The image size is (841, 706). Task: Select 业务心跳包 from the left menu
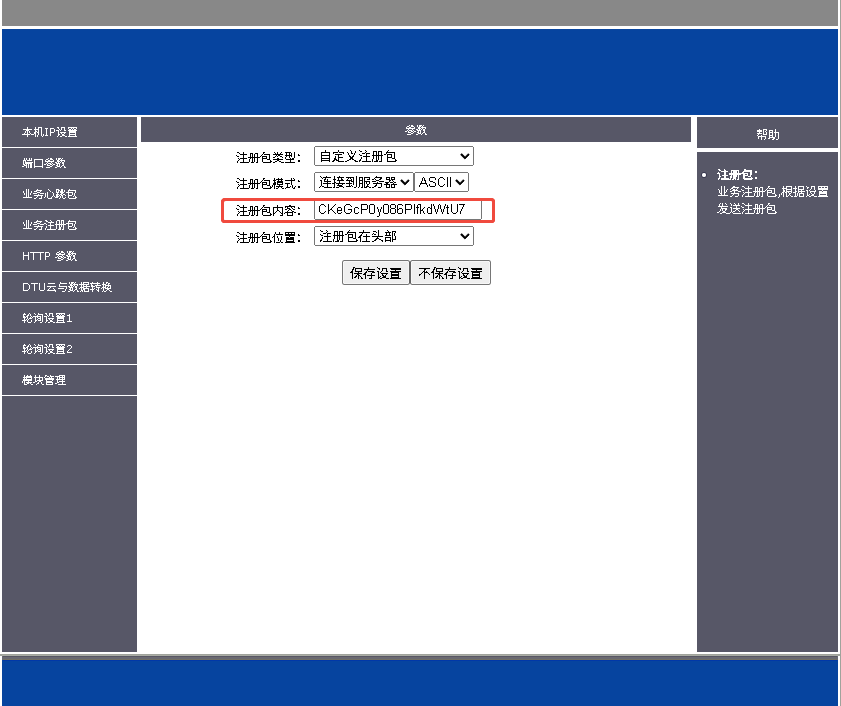pyautogui.click(x=50, y=194)
